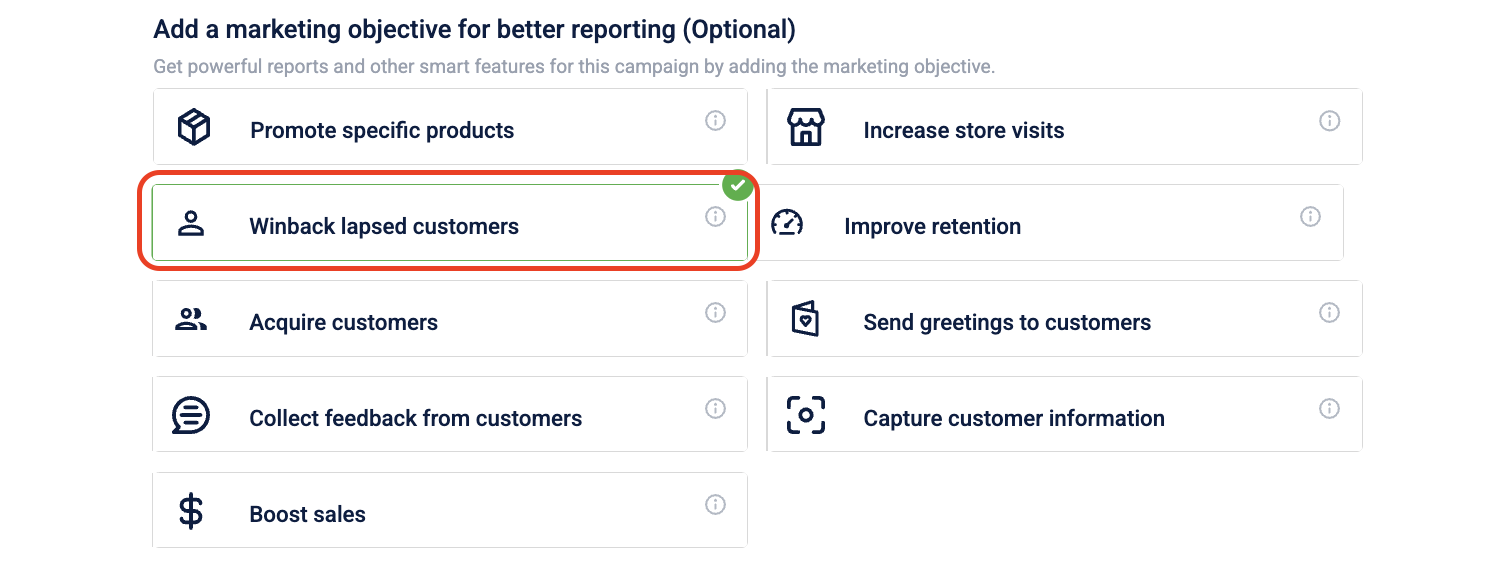Click the gauge icon next to Improve retention
Viewport: 1512px width, 576px height.
click(788, 223)
